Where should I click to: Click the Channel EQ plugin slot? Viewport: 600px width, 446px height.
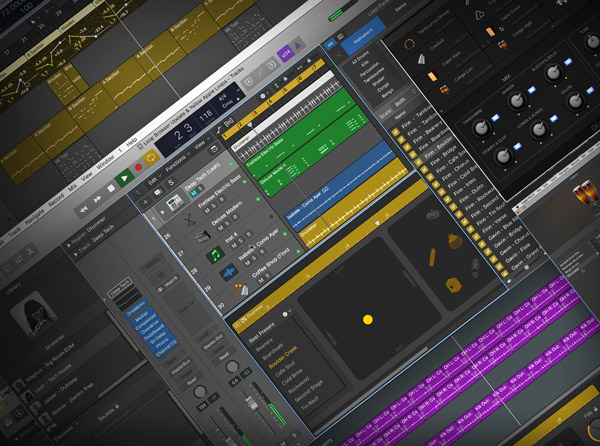(x=166, y=349)
